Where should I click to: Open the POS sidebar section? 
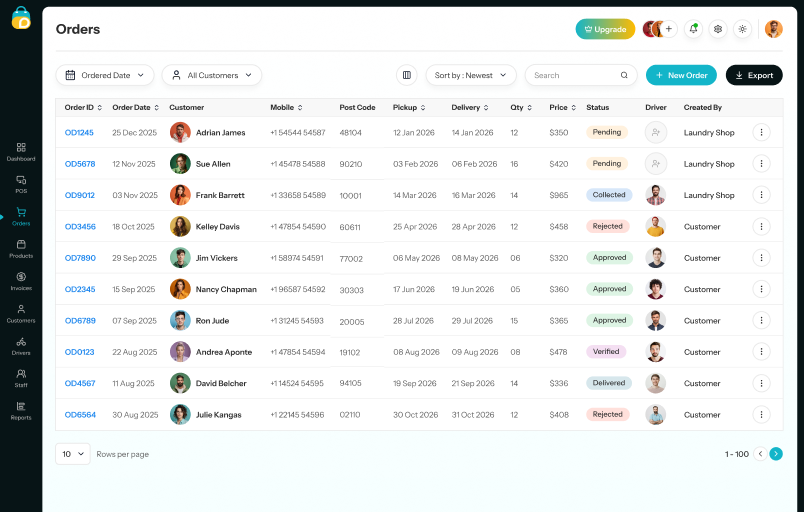click(x=21, y=184)
